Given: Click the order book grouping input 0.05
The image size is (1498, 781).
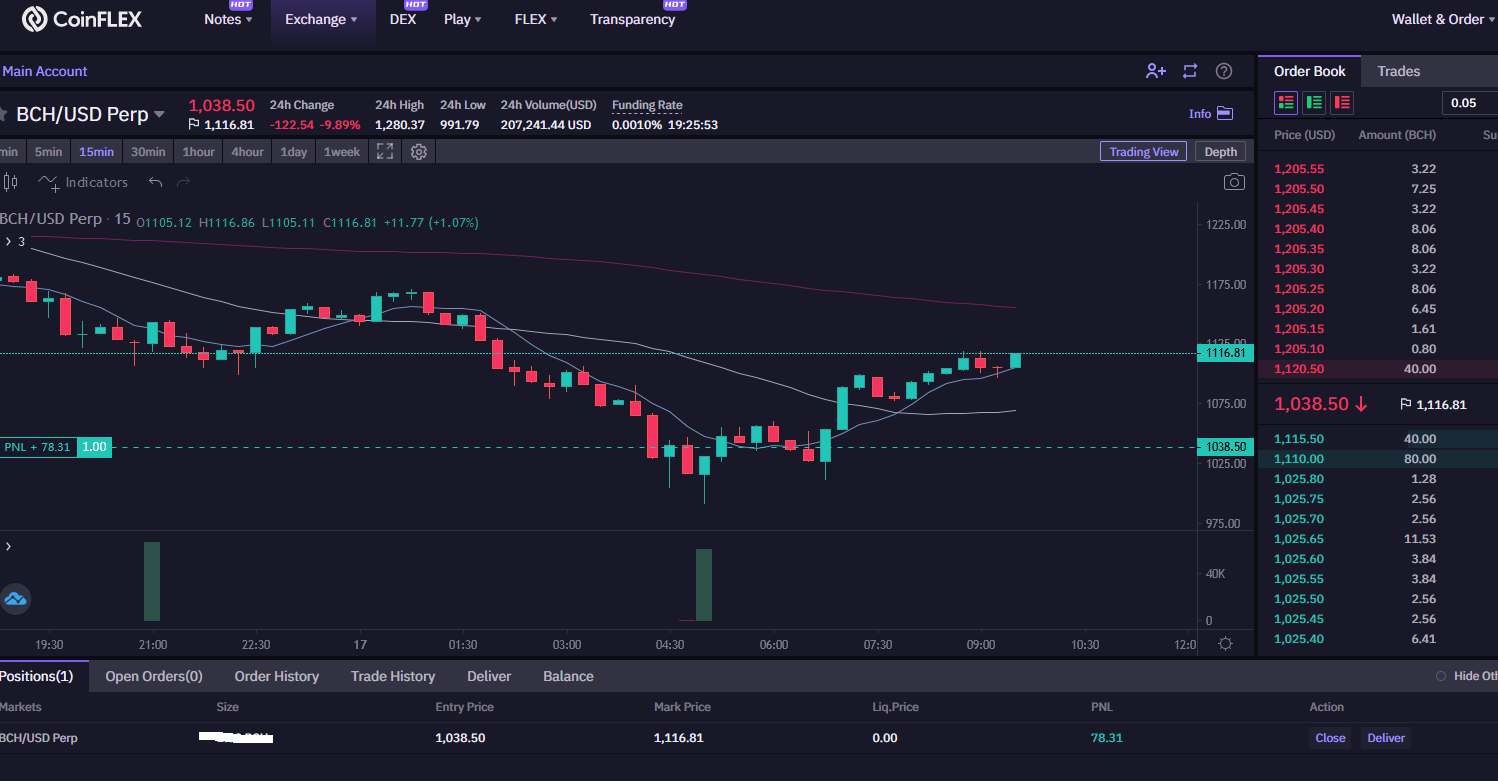Looking at the screenshot, I should click(x=1469, y=103).
